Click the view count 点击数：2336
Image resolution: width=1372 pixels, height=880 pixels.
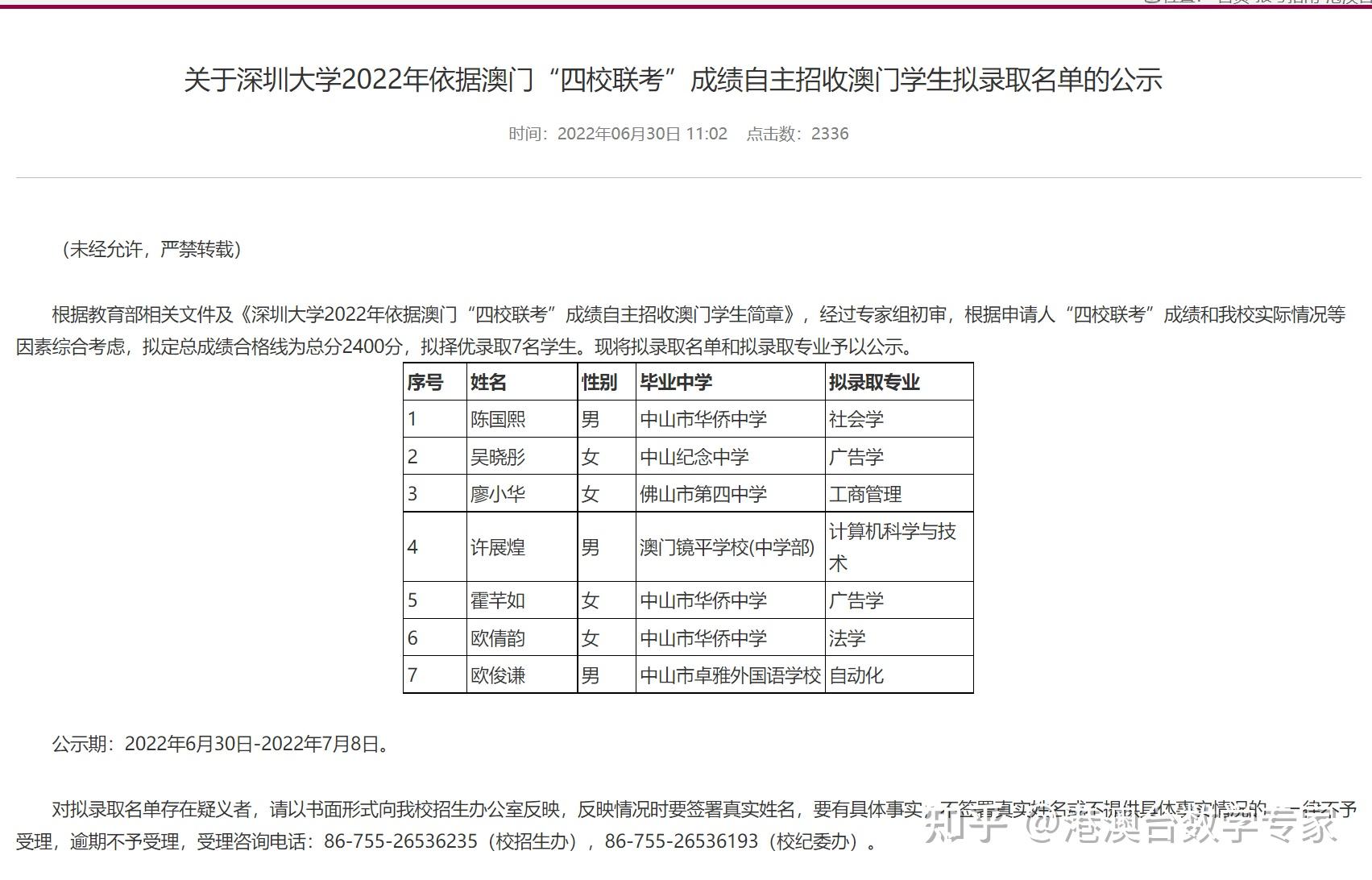coord(798,134)
